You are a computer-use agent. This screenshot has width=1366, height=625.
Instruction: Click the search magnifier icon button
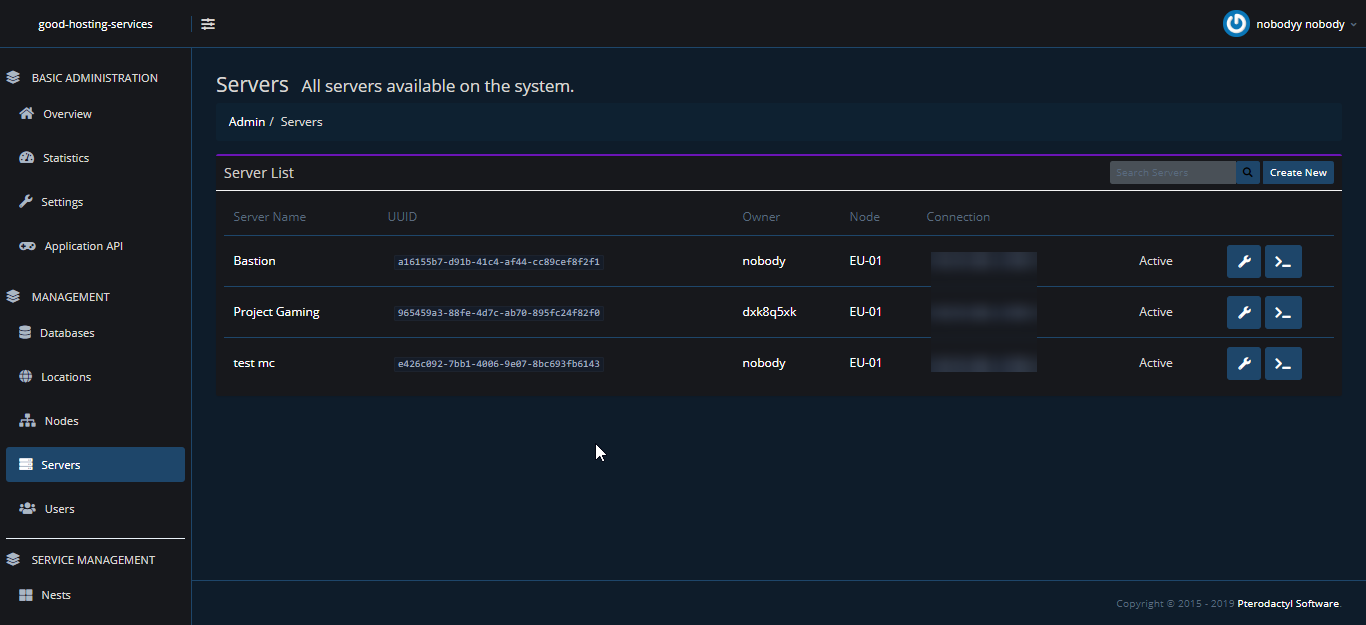tap(1248, 173)
